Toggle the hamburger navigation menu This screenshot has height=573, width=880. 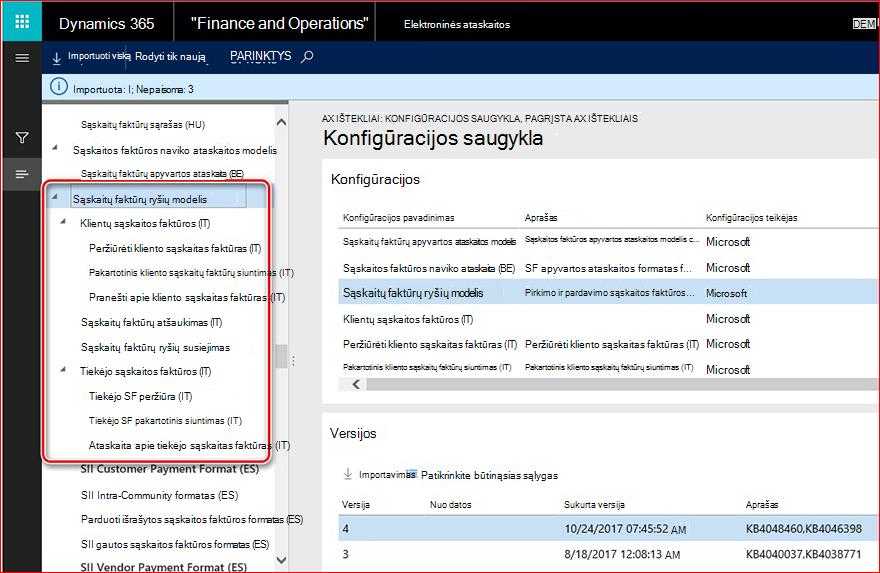(22, 58)
